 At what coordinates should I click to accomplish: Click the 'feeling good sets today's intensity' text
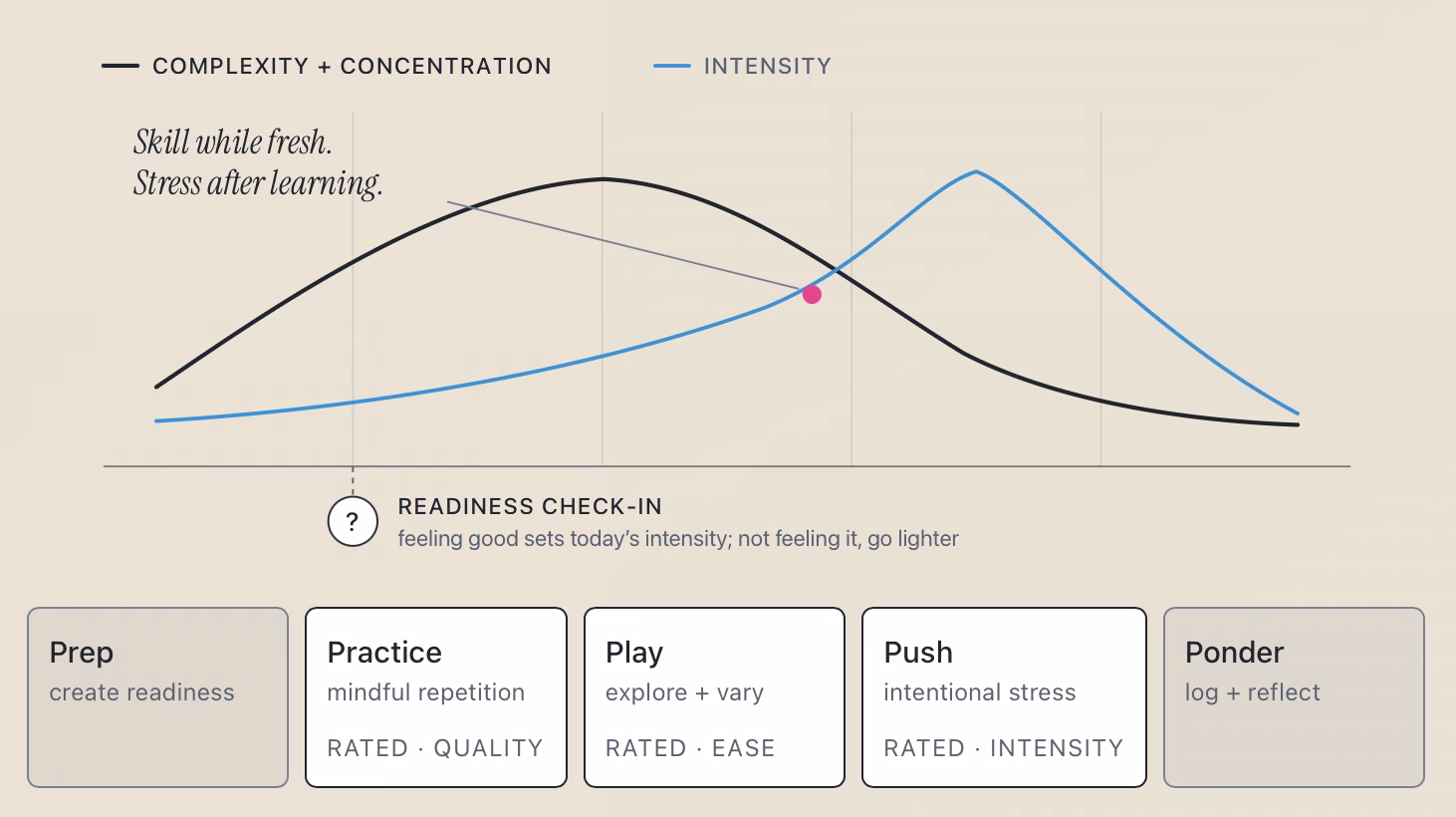[x=564, y=539]
